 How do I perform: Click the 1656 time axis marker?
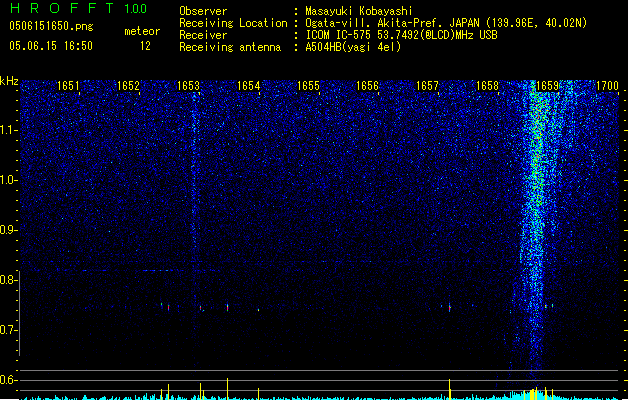368,86
